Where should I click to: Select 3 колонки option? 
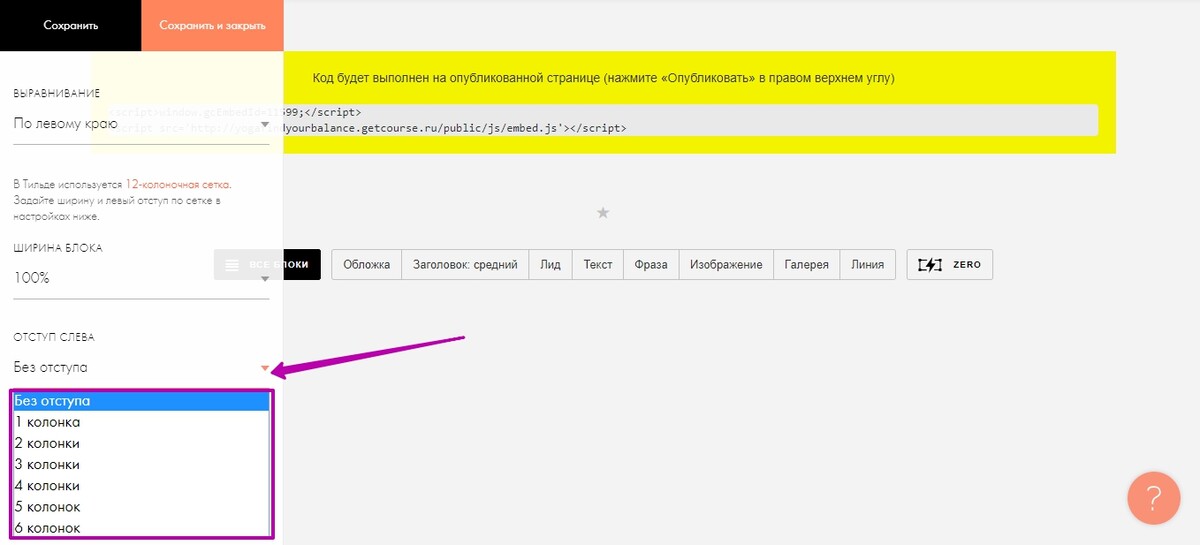point(141,464)
